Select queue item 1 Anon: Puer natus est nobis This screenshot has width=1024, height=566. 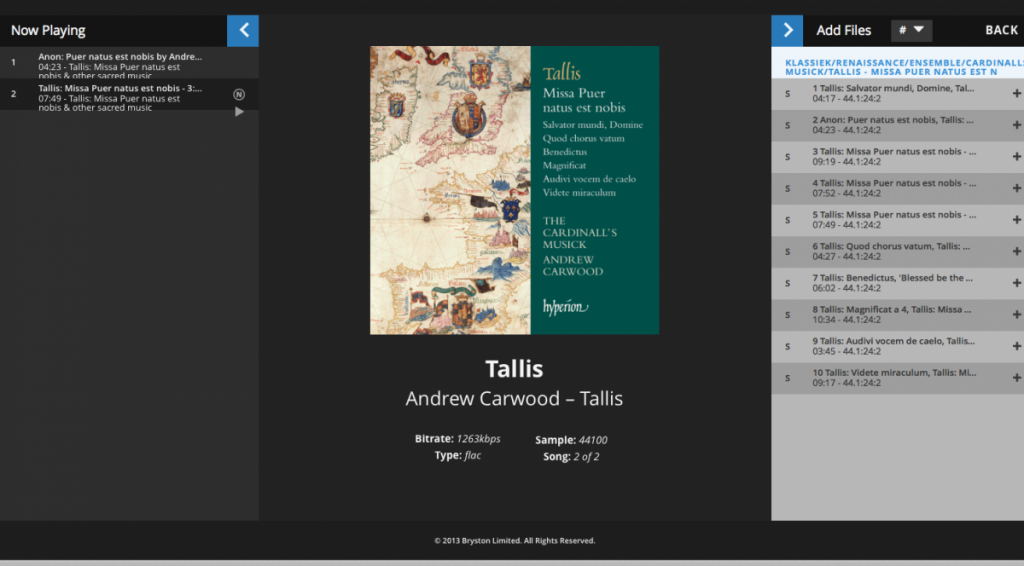click(129, 63)
